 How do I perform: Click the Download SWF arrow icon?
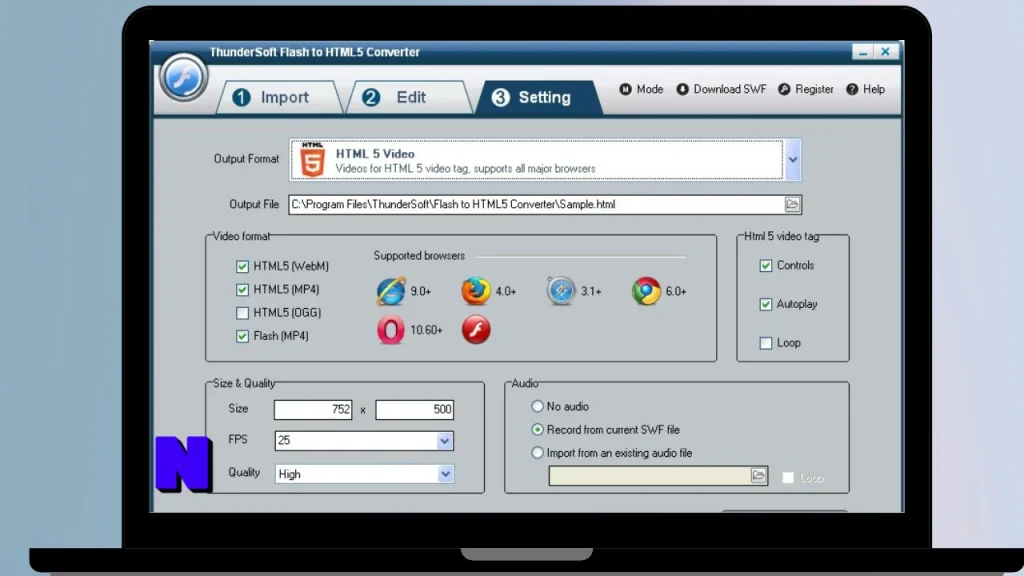[682, 89]
